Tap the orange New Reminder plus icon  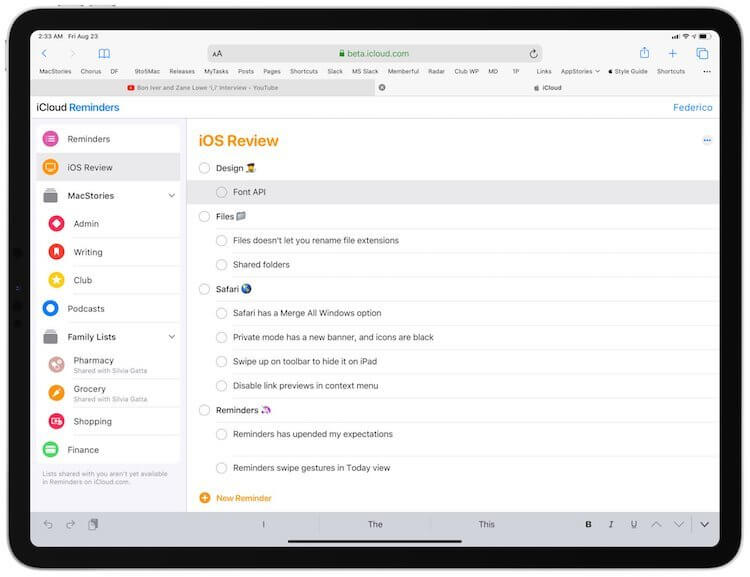tap(205, 498)
